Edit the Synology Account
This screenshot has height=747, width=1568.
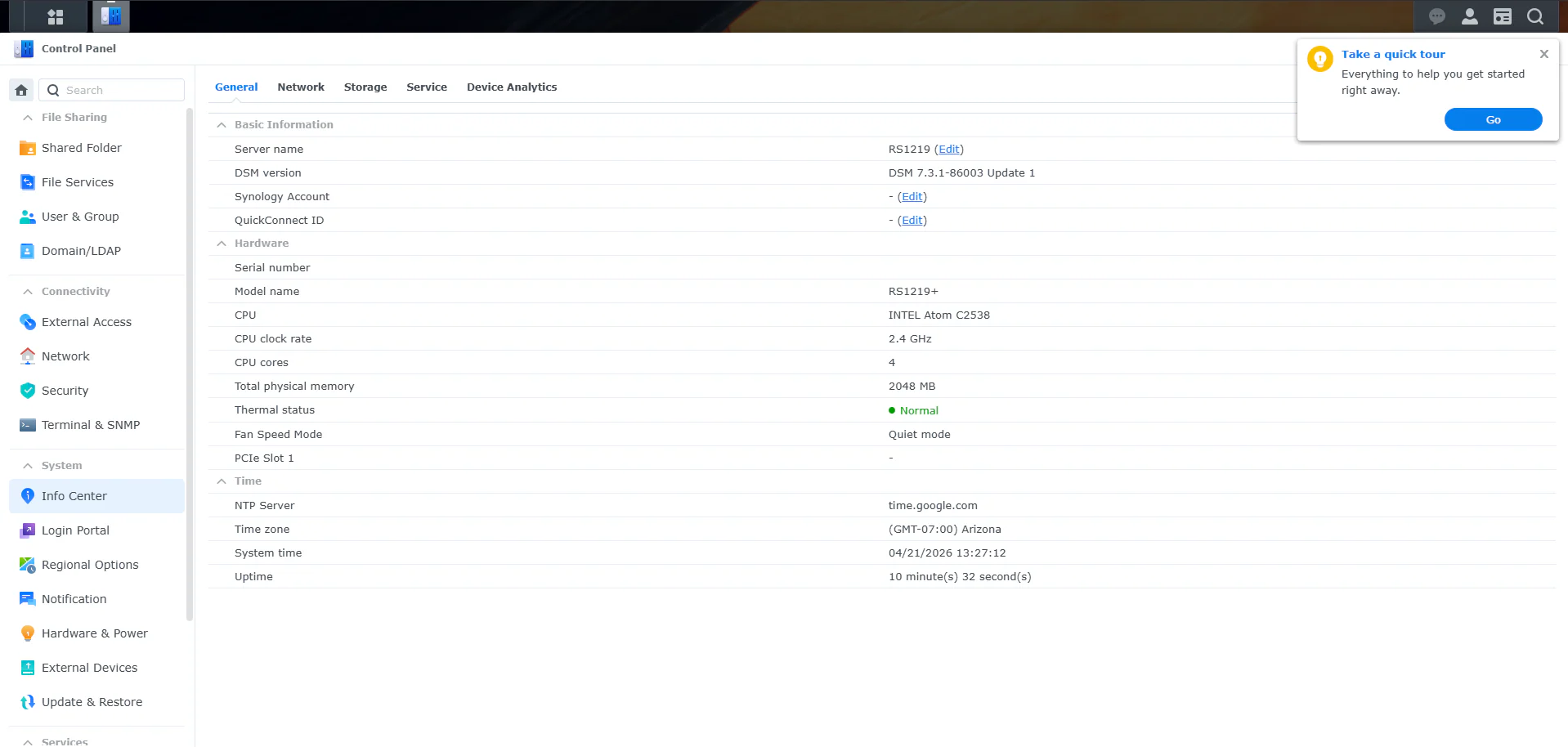pyautogui.click(x=912, y=196)
